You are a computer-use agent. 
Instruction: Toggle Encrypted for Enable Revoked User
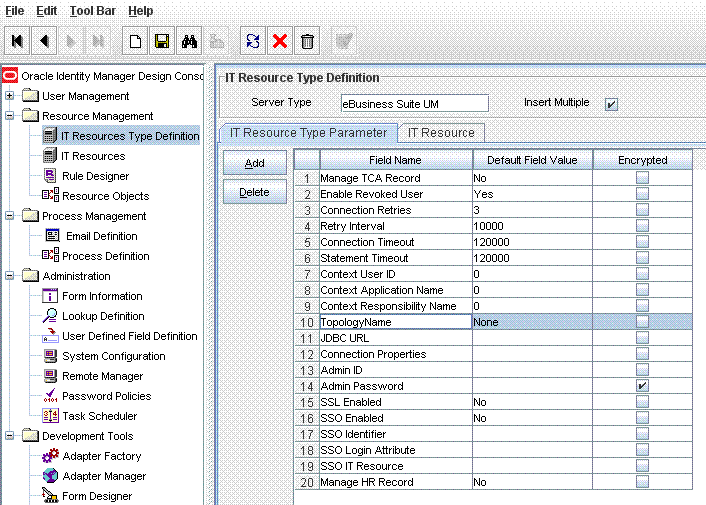643,194
